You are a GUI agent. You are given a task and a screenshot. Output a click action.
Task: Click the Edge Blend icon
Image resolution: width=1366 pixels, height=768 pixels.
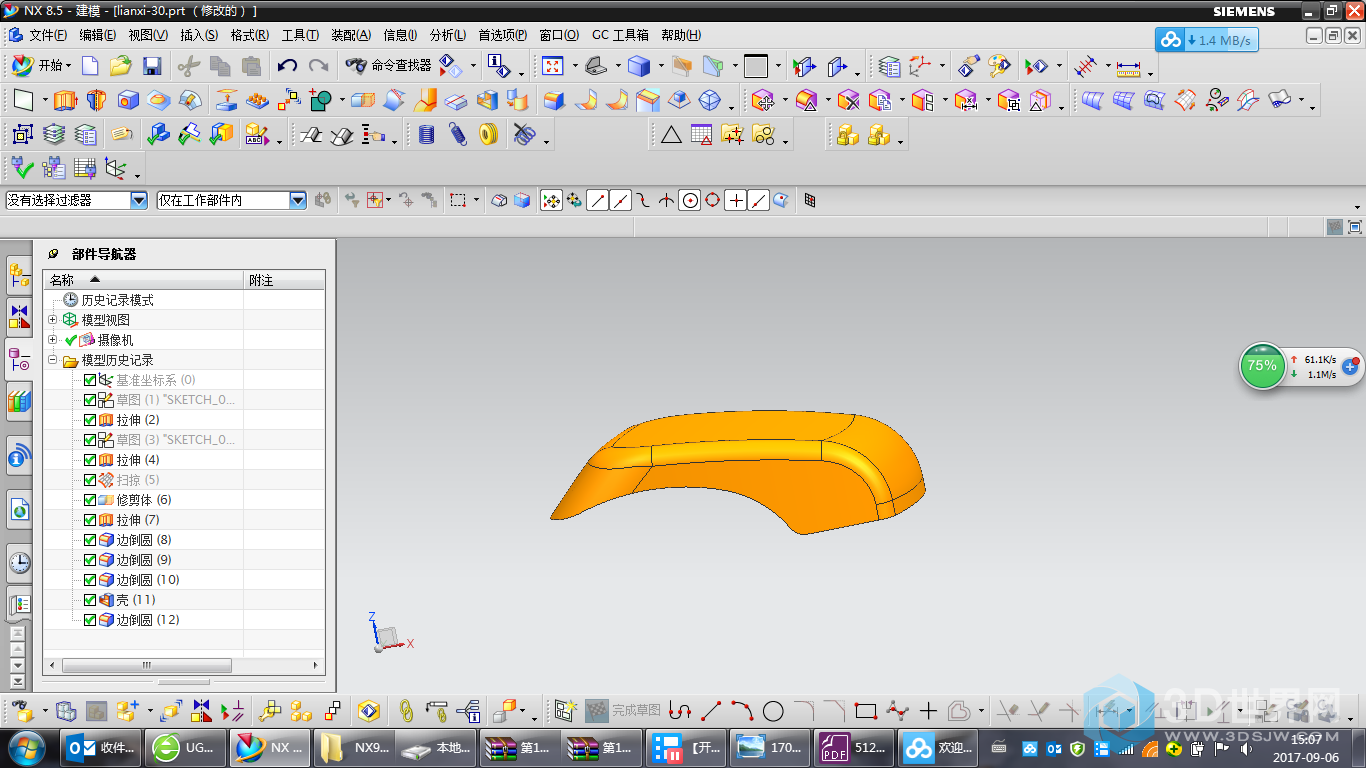tap(554, 100)
